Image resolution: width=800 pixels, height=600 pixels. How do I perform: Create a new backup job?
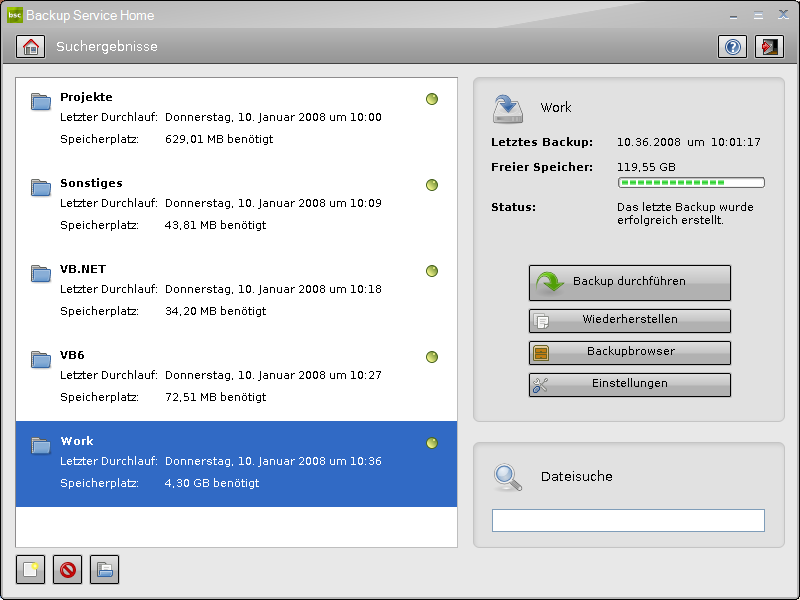(x=31, y=570)
